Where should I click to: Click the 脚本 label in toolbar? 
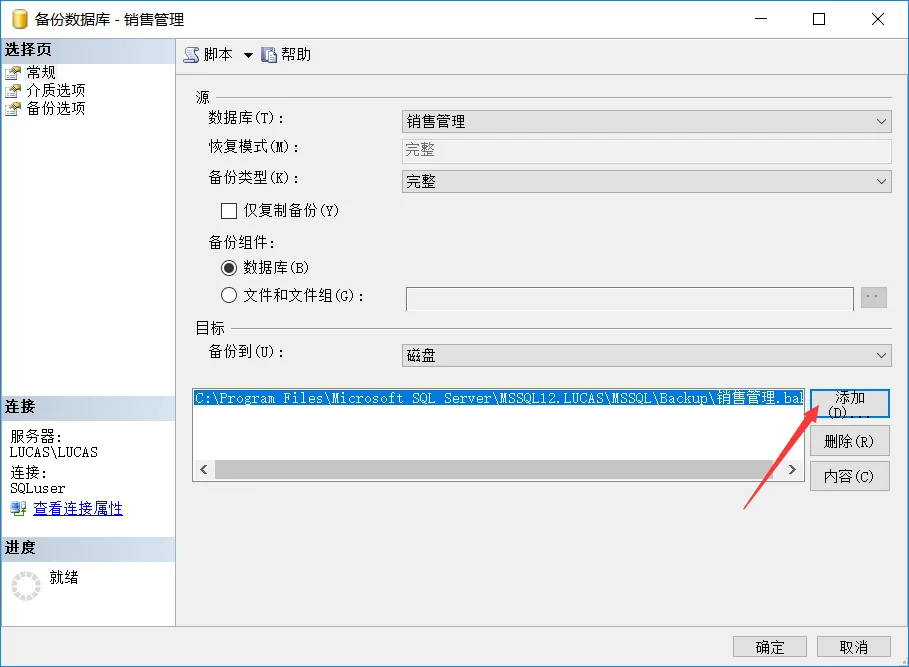pos(218,54)
